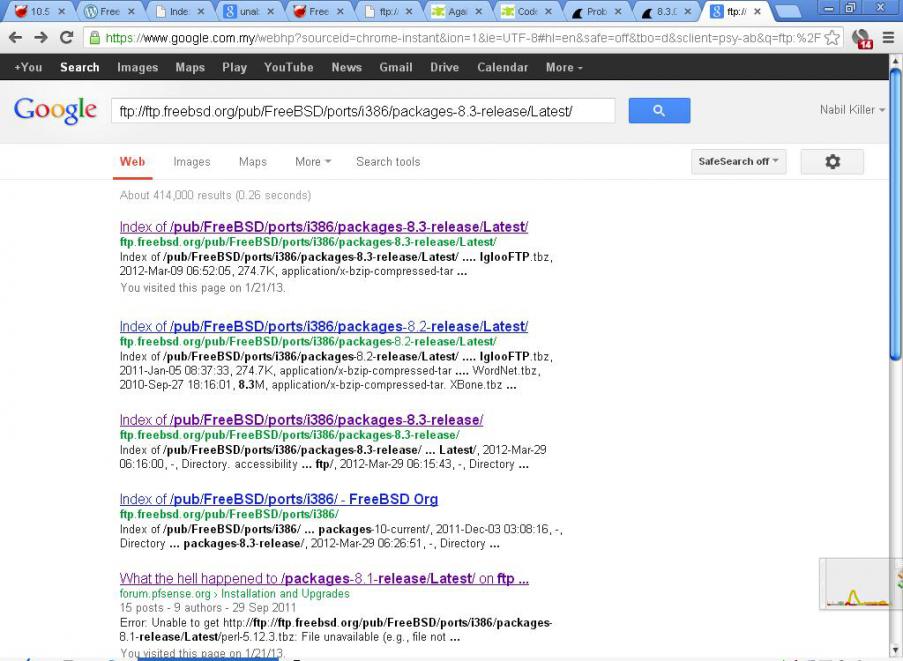Click the Google logo

55,110
